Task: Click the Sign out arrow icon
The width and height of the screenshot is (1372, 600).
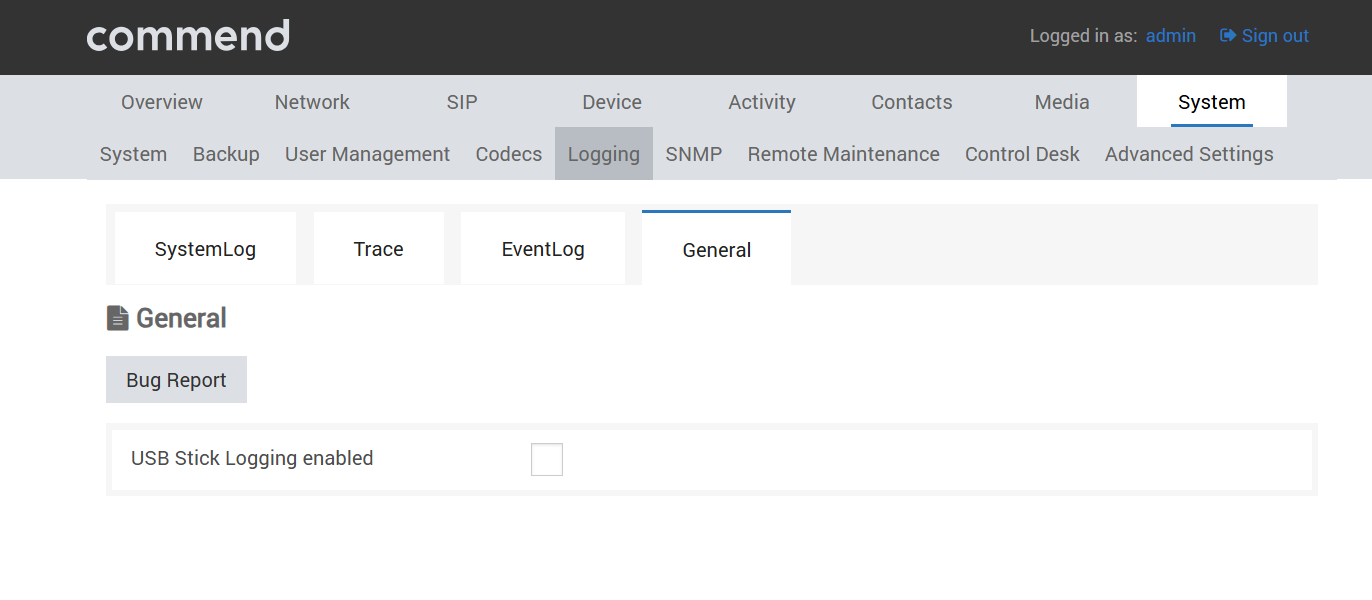Action: (1228, 36)
